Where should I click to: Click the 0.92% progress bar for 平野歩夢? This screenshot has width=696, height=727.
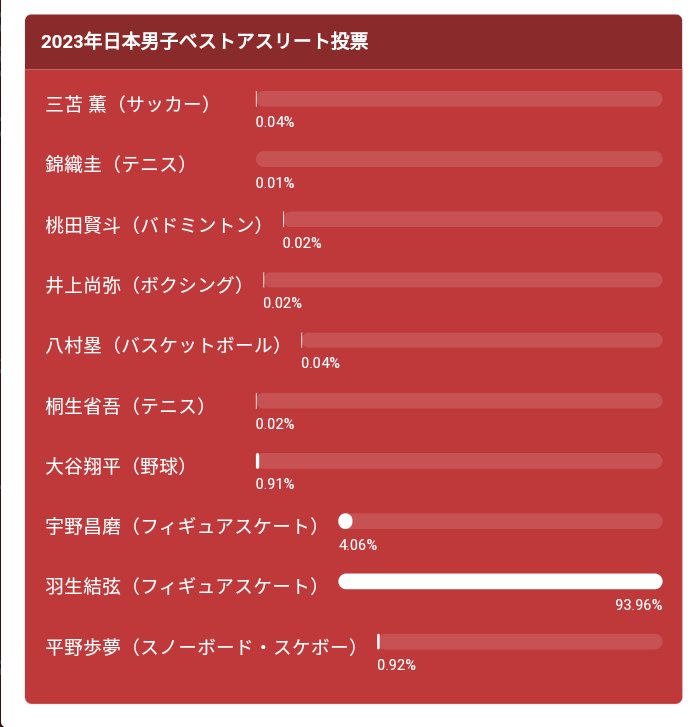click(520, 642)
